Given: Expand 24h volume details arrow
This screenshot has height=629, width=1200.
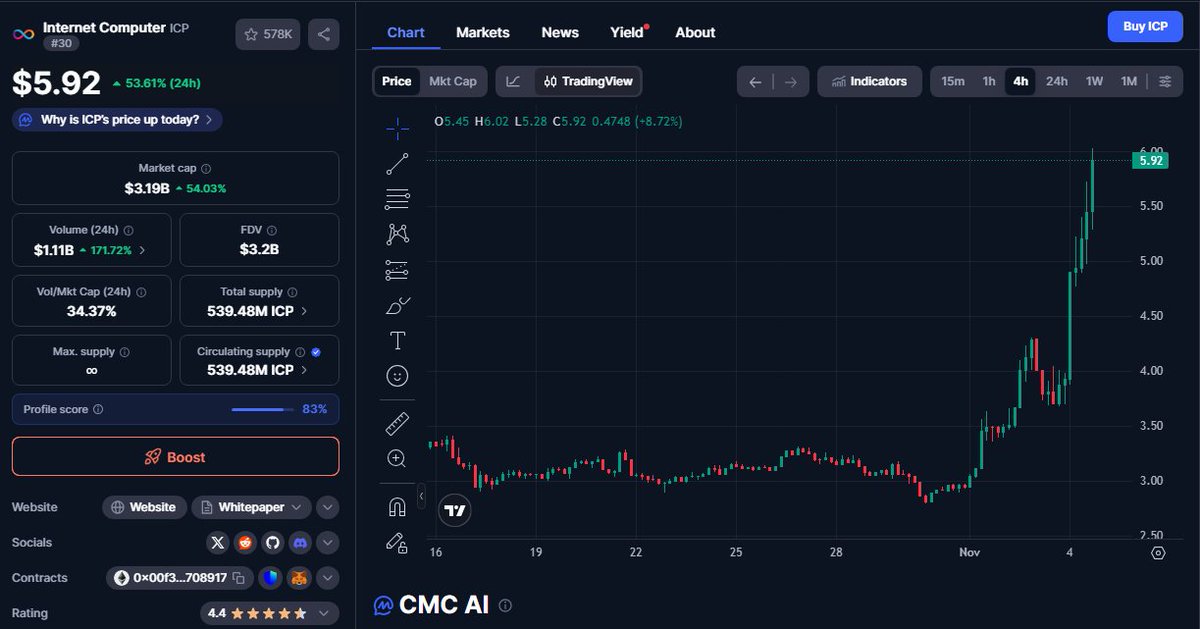Looking at the screenshot, I should click(x=142, y=250).
